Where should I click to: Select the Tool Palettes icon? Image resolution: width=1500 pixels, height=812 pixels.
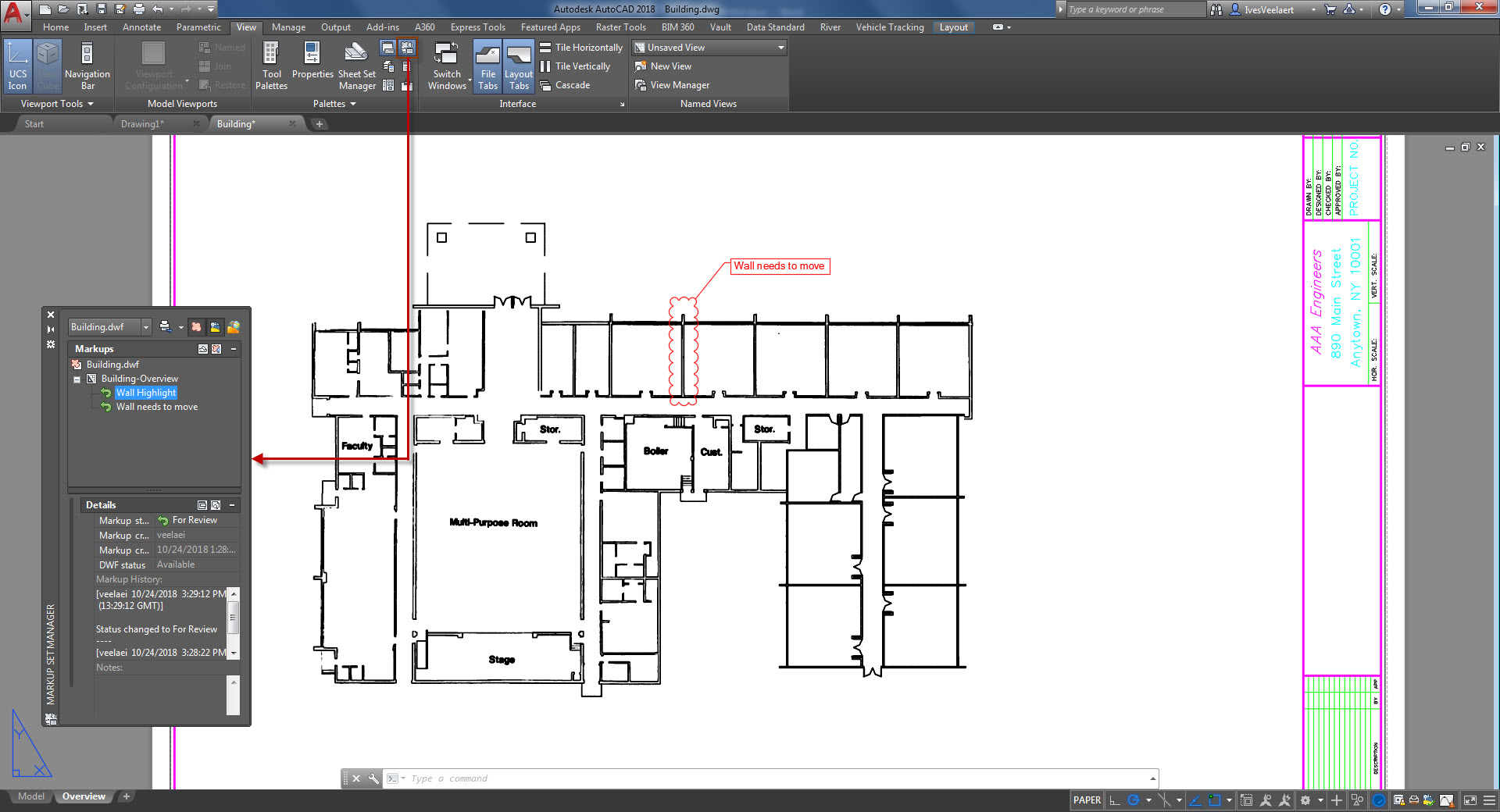tap(271, 66)
